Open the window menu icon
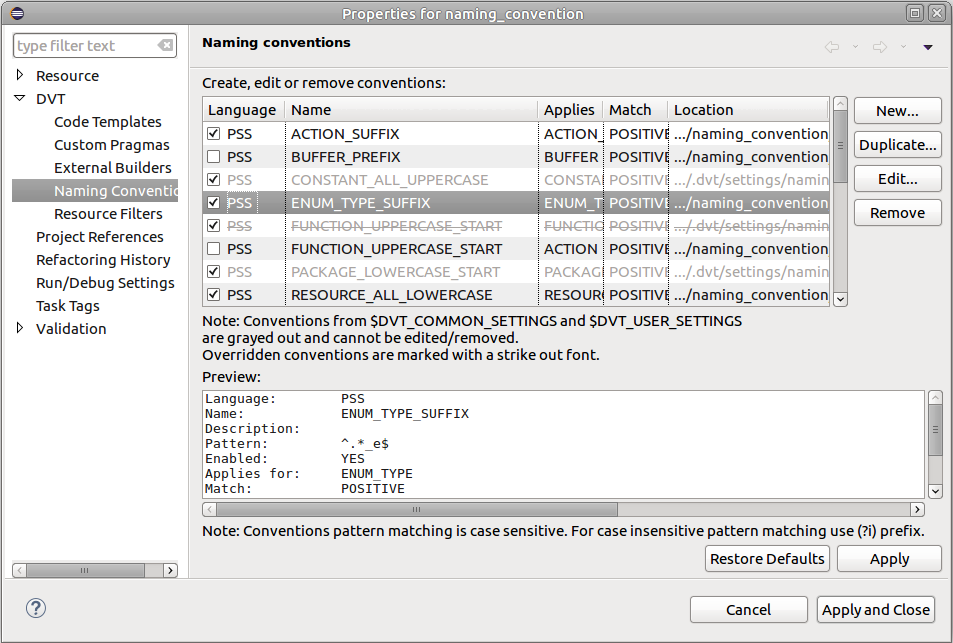Screen dimensions: 953x643 pos(16,13)
